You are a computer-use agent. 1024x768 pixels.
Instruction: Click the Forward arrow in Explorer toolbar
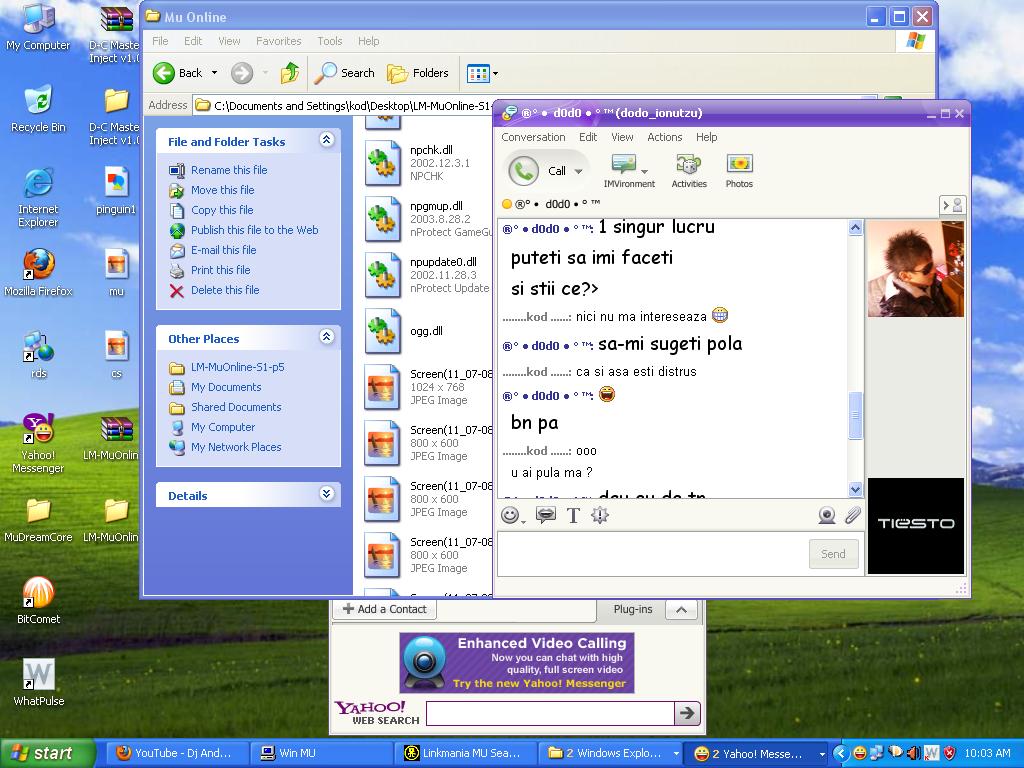click(242, 73)
